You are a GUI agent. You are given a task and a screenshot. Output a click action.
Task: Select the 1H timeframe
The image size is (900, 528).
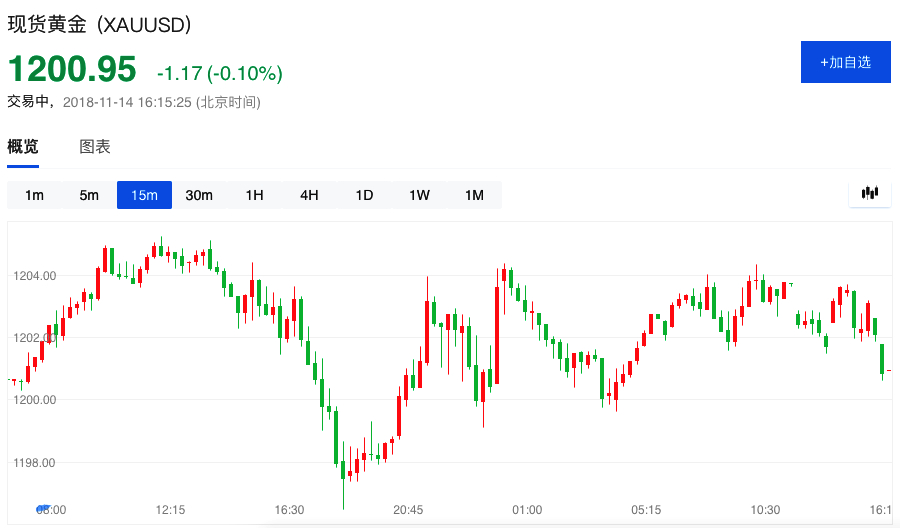[254, 195]
